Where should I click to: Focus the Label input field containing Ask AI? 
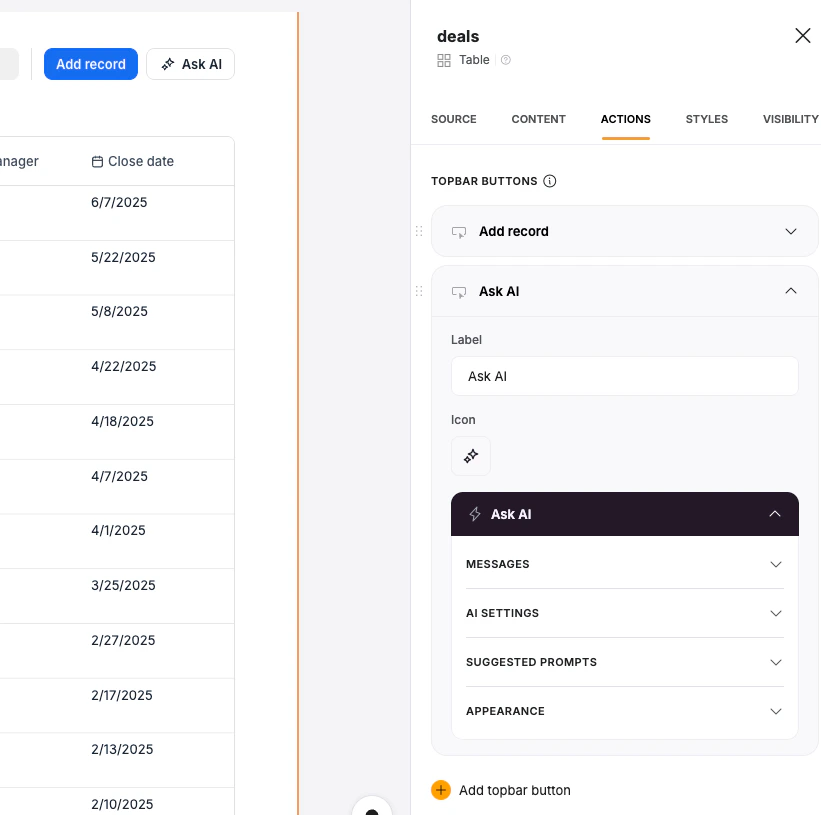pyautogui.click(x=624, y=376)
